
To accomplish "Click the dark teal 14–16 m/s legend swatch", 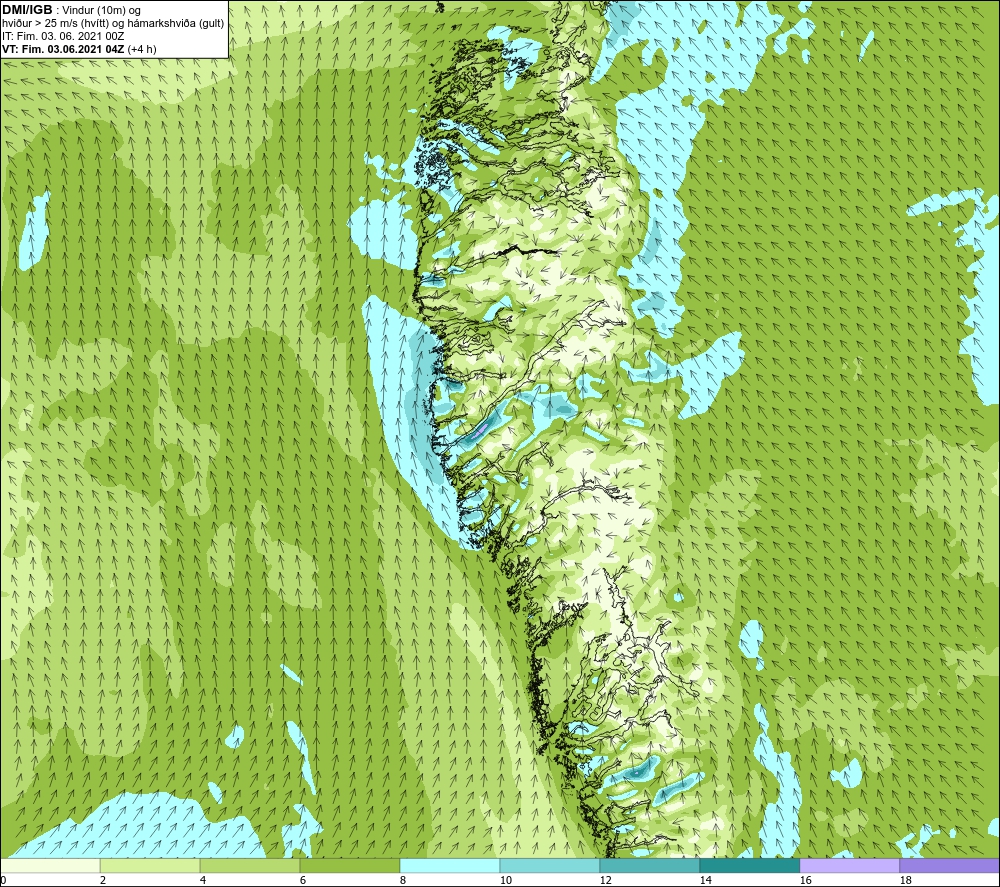I will point(749,866).
